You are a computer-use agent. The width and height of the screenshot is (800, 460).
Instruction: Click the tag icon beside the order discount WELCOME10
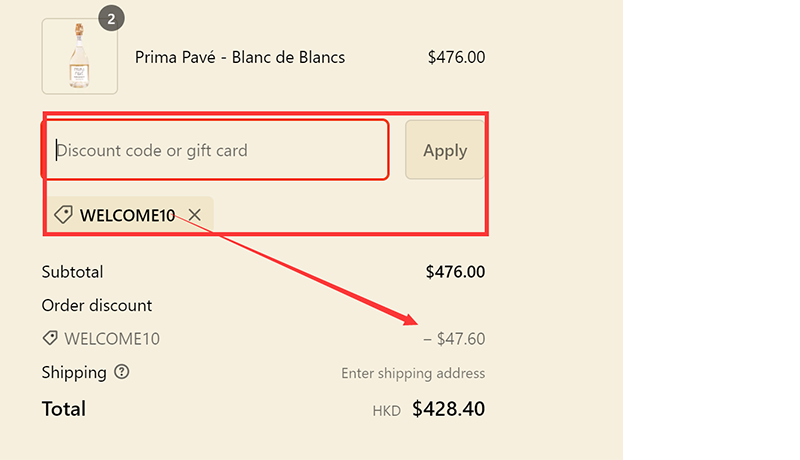pyautogui.click(x=50, y=339)
